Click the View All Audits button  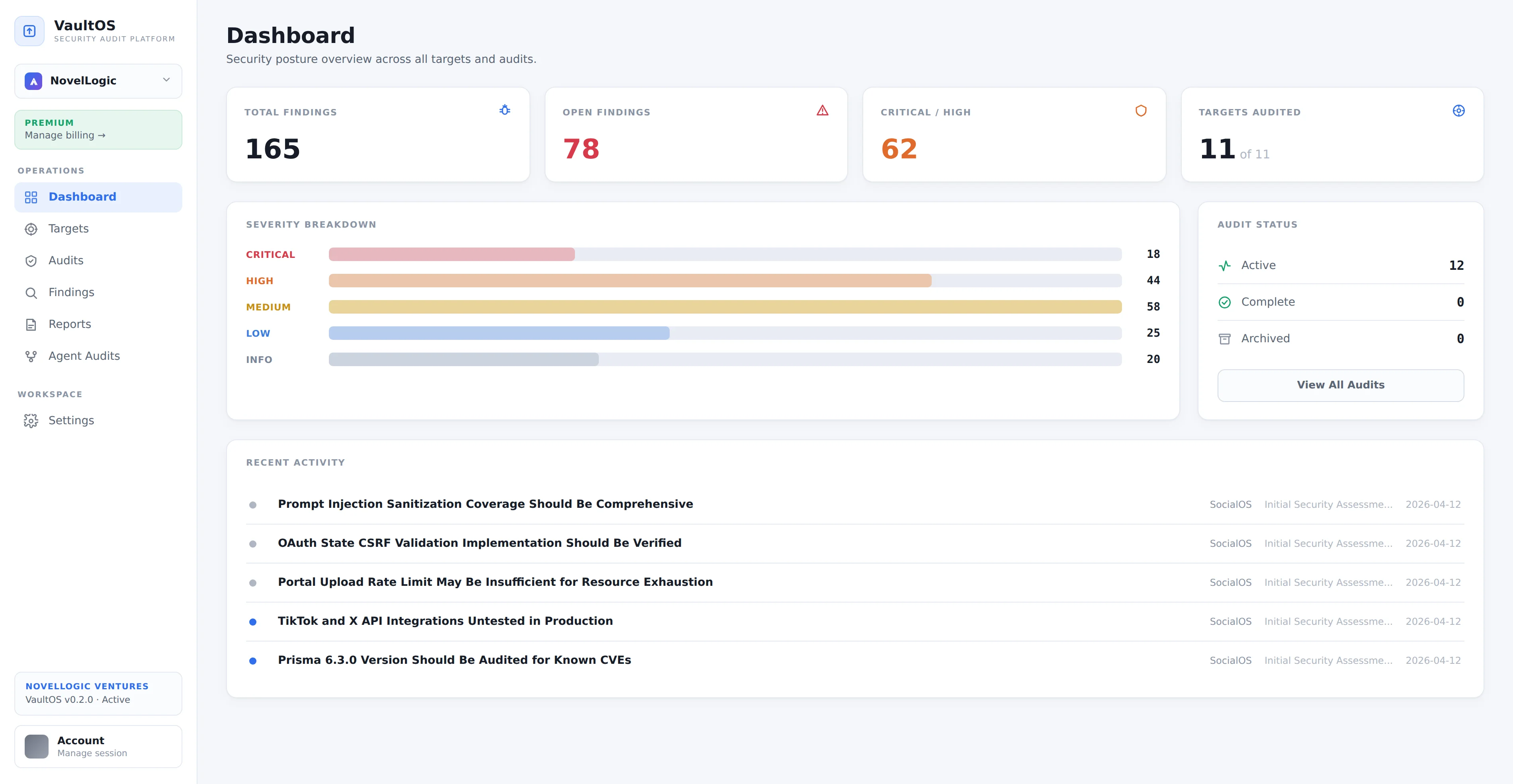point(1340,385)
